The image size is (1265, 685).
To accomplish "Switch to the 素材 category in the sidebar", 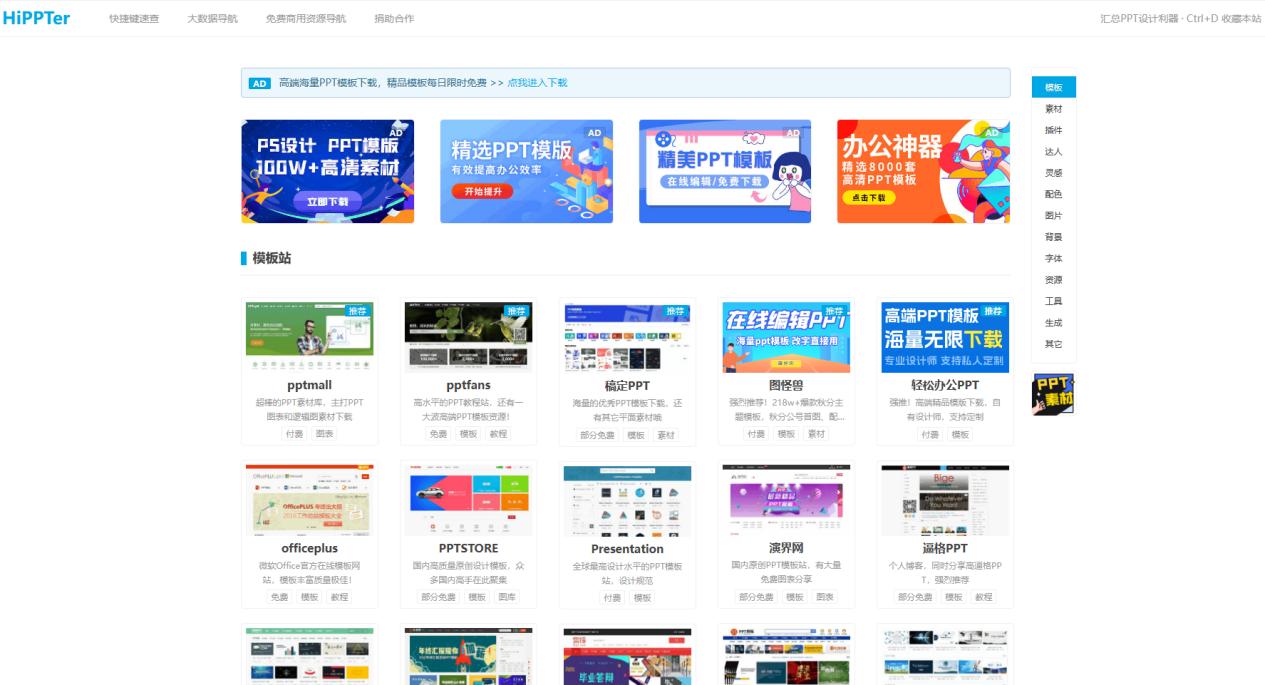I will (x=1051, y=108).
